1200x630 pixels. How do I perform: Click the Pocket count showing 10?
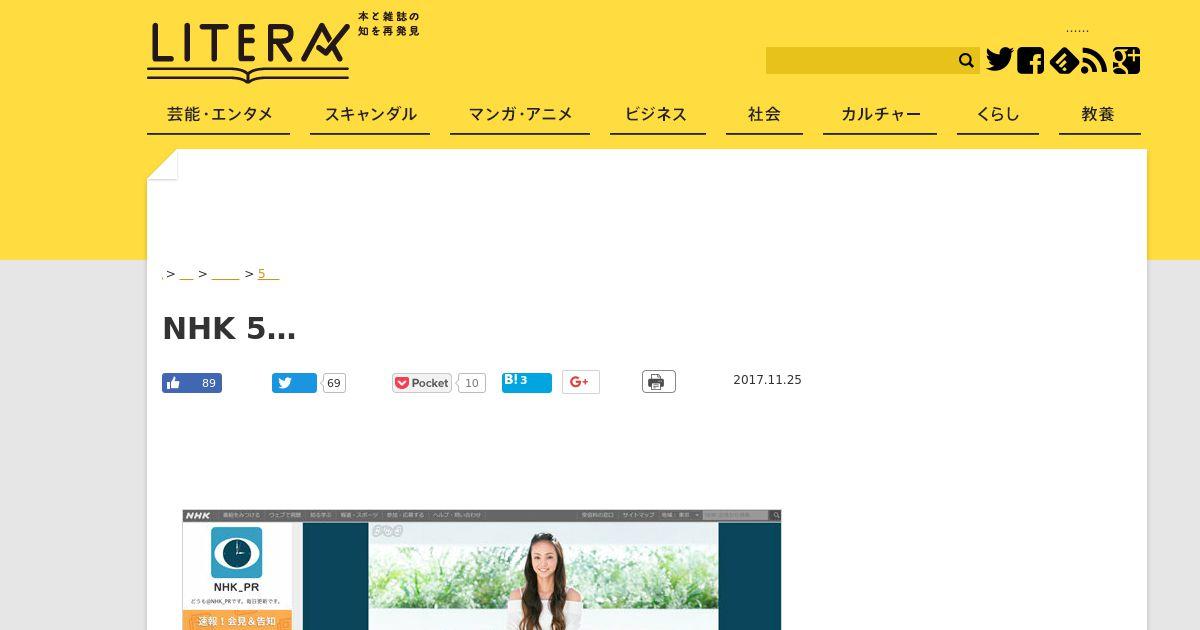472,383
